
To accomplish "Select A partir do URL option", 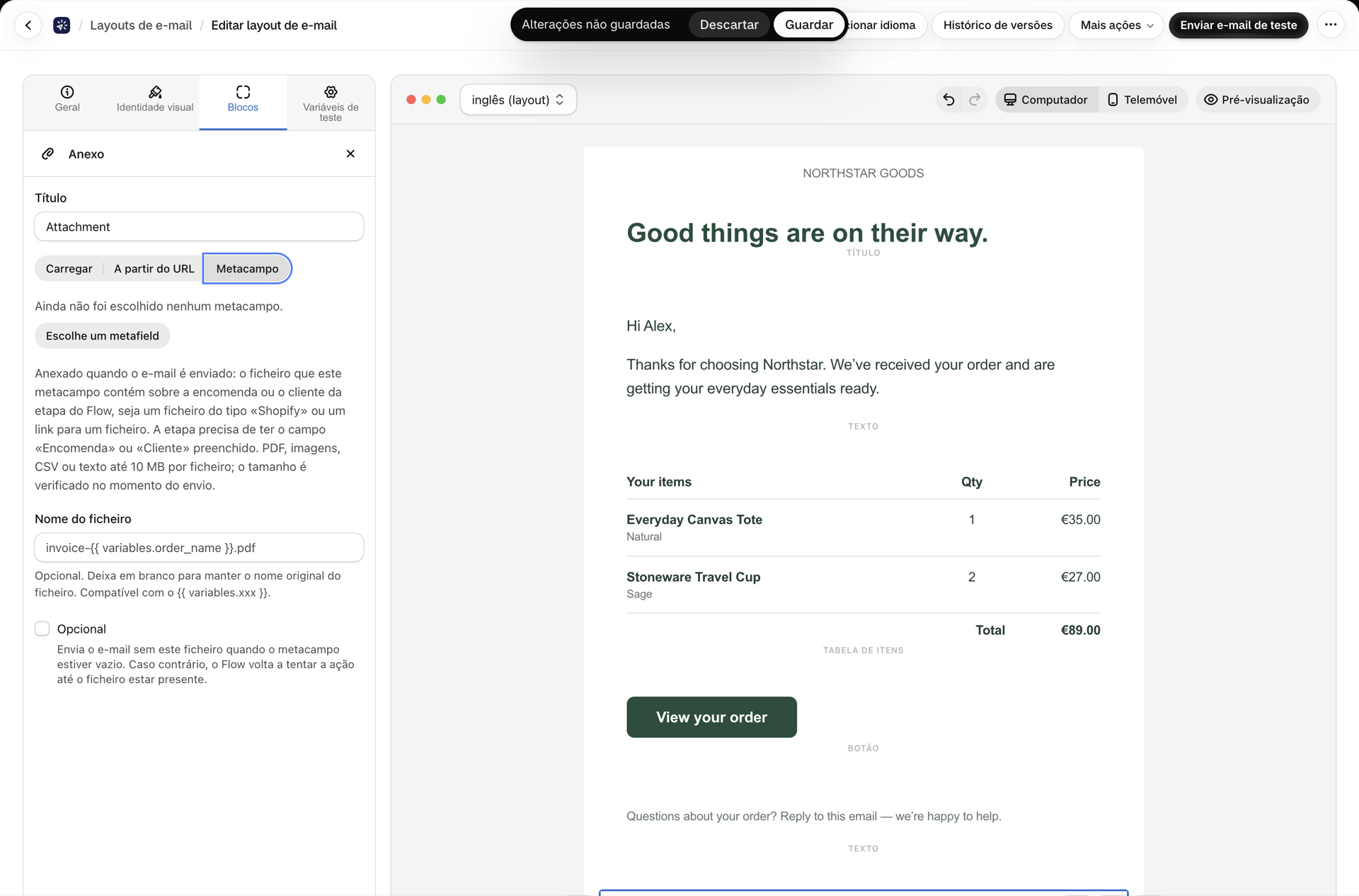I will click(154, 268).
